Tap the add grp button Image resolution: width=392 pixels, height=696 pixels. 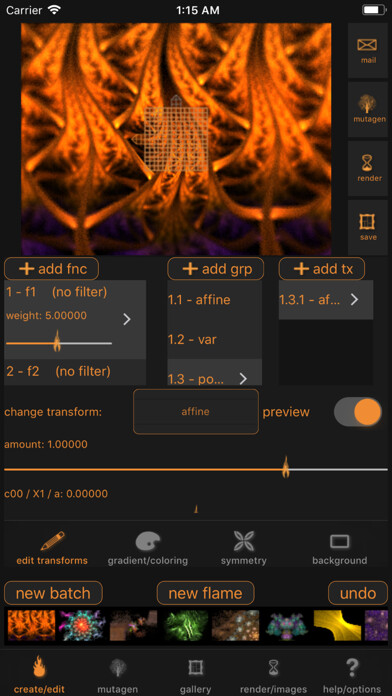[215, 269]
